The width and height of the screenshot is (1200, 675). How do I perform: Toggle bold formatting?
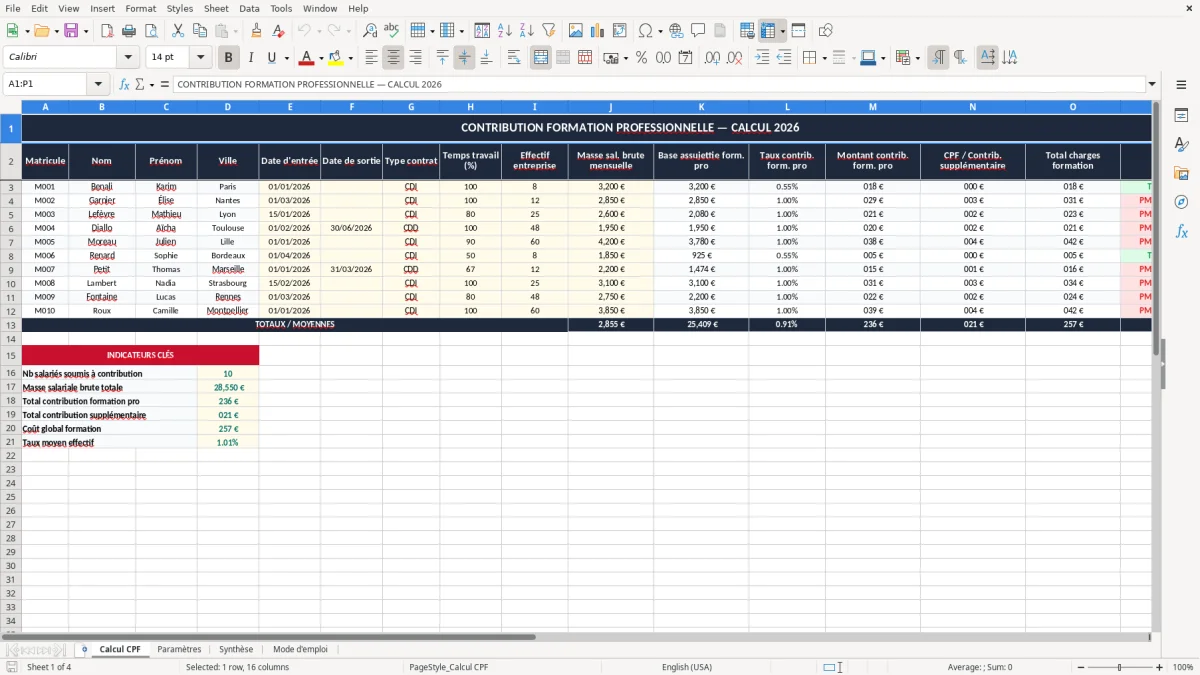coord(228,58)
